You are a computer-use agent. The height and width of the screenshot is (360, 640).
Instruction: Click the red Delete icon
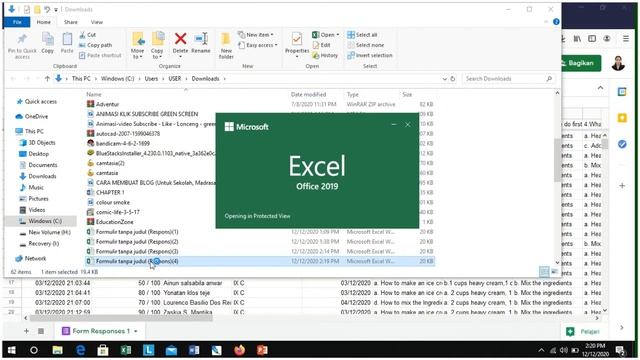(x=180, y=39)
